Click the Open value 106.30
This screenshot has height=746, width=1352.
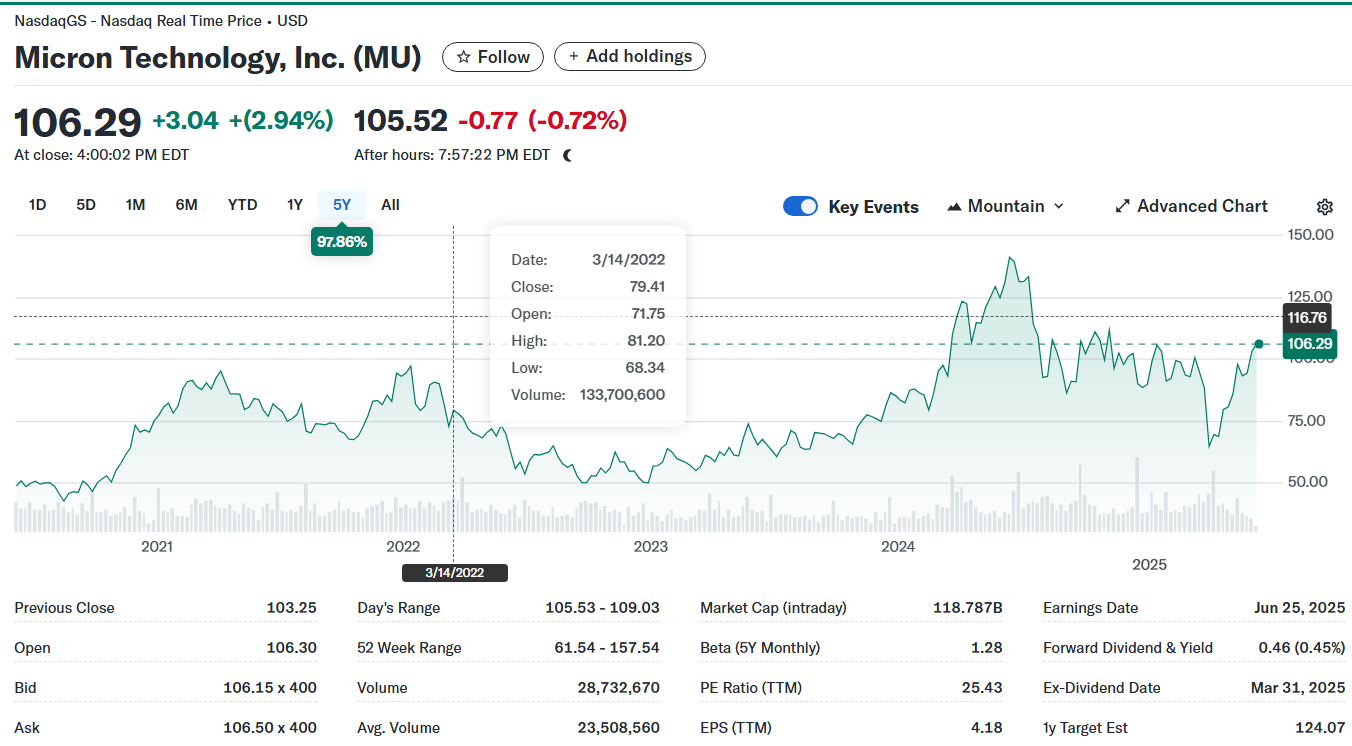(291, 648)
